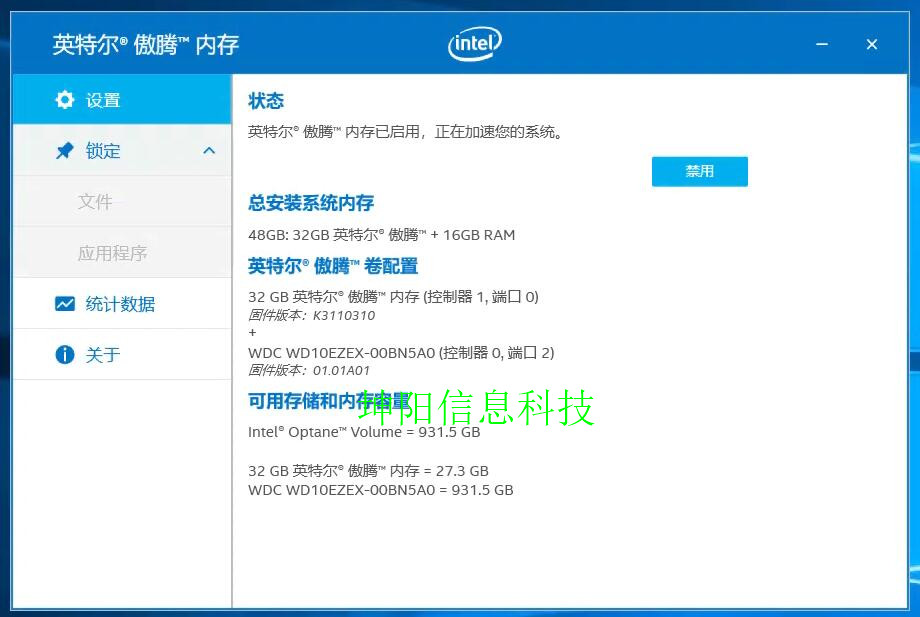Click the gear icon beside 设置
The height and width of the screenshot is (617, 920).
pos(65,100)
